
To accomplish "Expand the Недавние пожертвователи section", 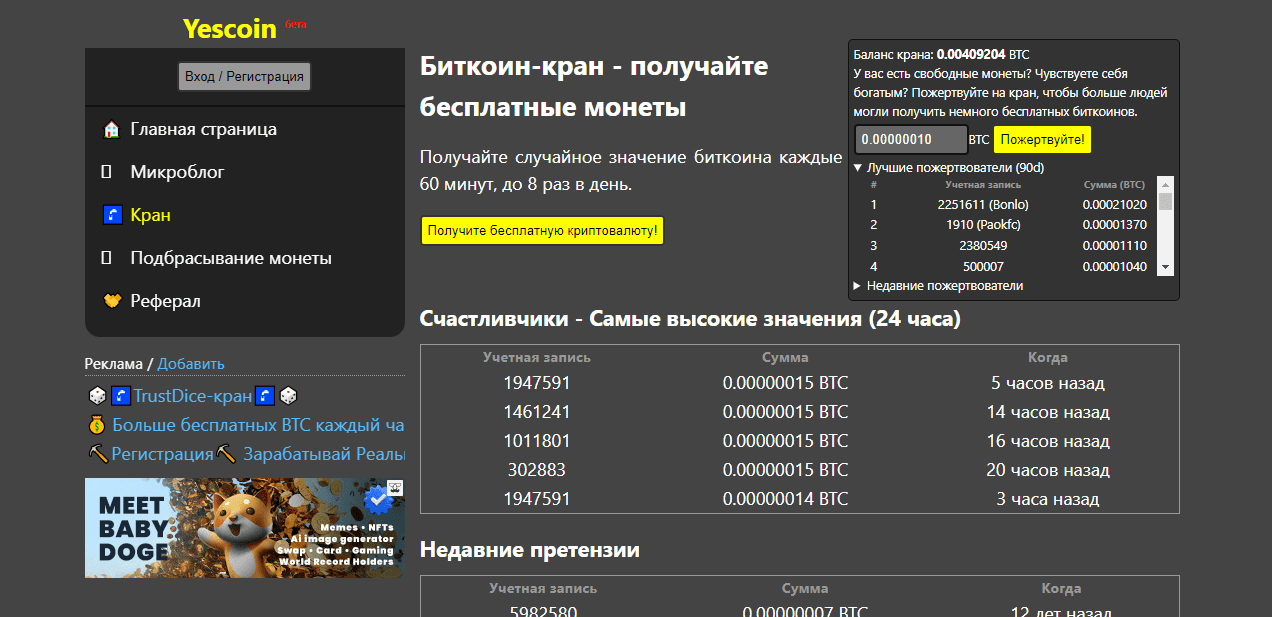I will click(x=857, y=285).
